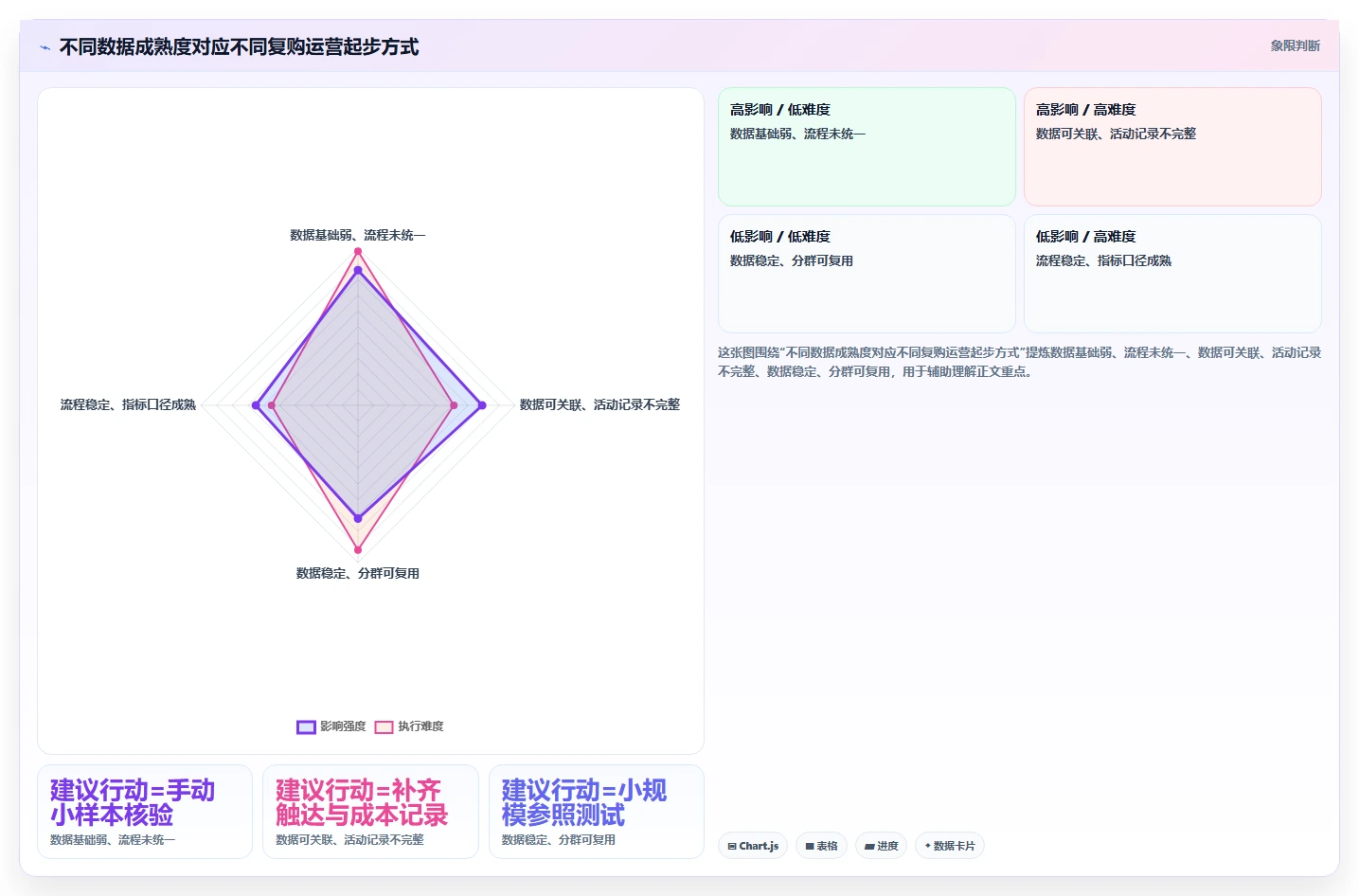The height and width of the screenshot is (896, 1359).
Task: Click the summary paragraph starting 这张图围绕
Action: pyautogui.click(x=1019, y=362)
